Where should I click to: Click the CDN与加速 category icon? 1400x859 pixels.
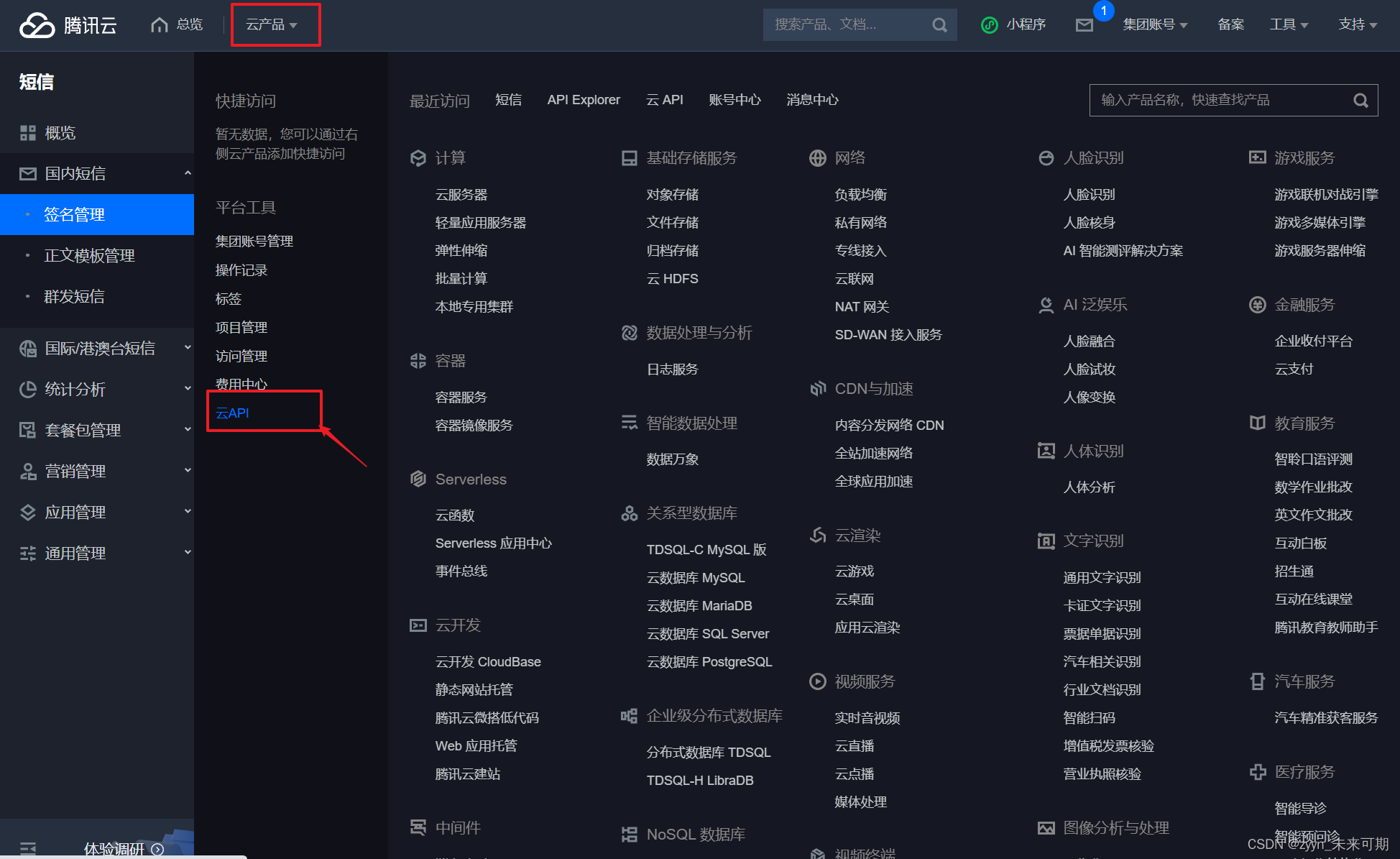pos(818,389)
